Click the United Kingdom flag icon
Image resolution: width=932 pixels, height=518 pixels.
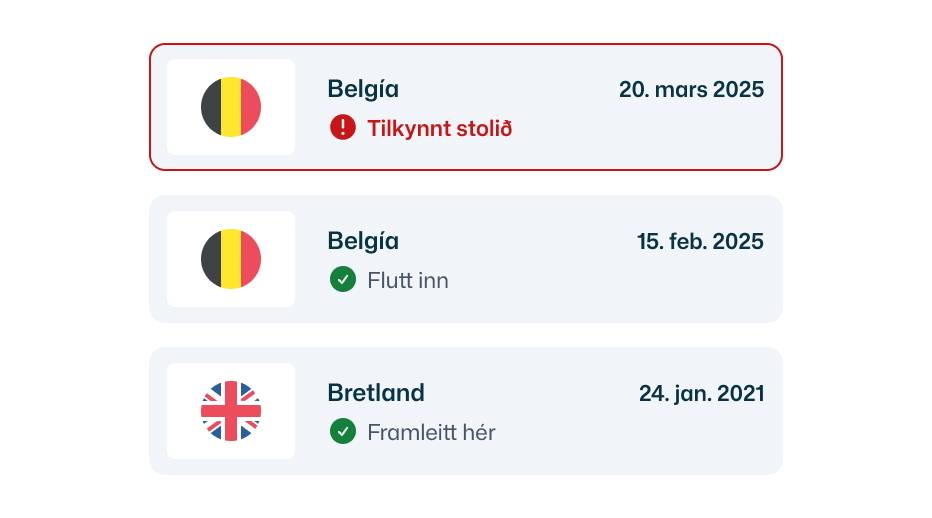pos(231,411)
